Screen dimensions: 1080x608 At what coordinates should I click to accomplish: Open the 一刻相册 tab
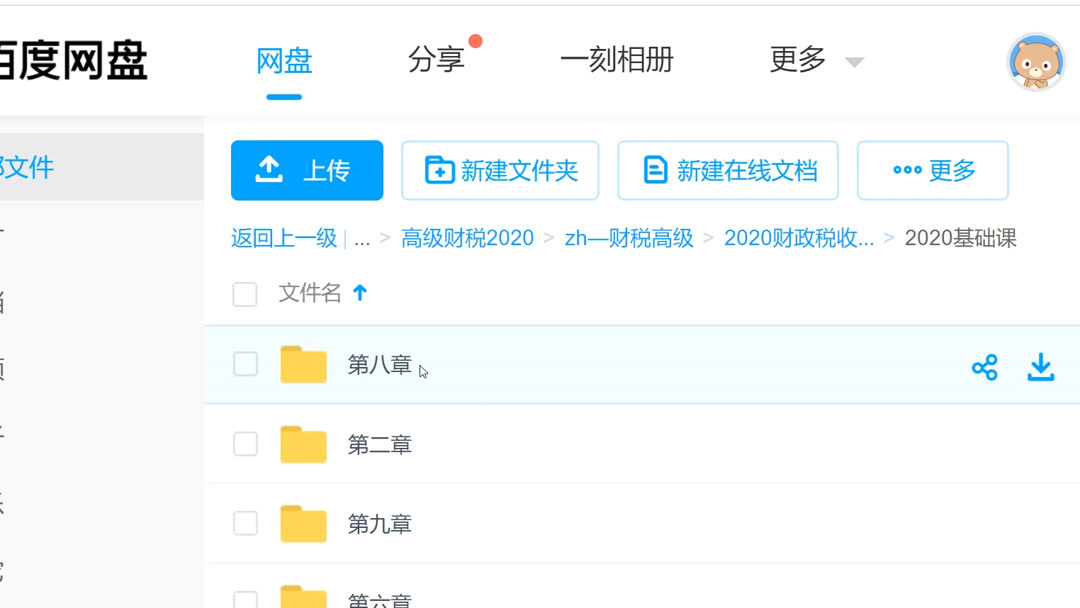[617, 60]
